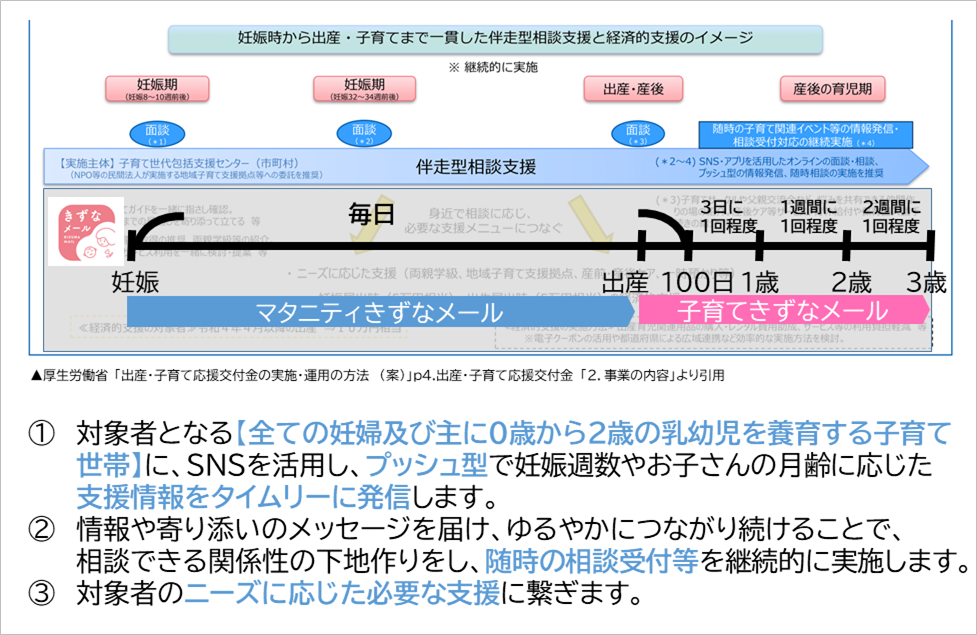Select the 妊娠 timeline start label
Image resolution: width=977 pixels, height=635 pixels.
tap(135, 281)
